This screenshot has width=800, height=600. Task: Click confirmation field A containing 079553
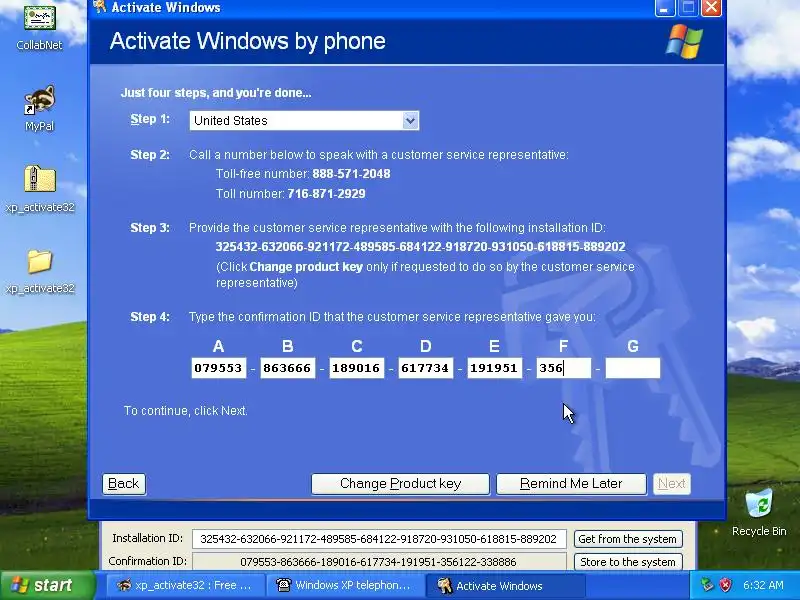tap(218, 368)
